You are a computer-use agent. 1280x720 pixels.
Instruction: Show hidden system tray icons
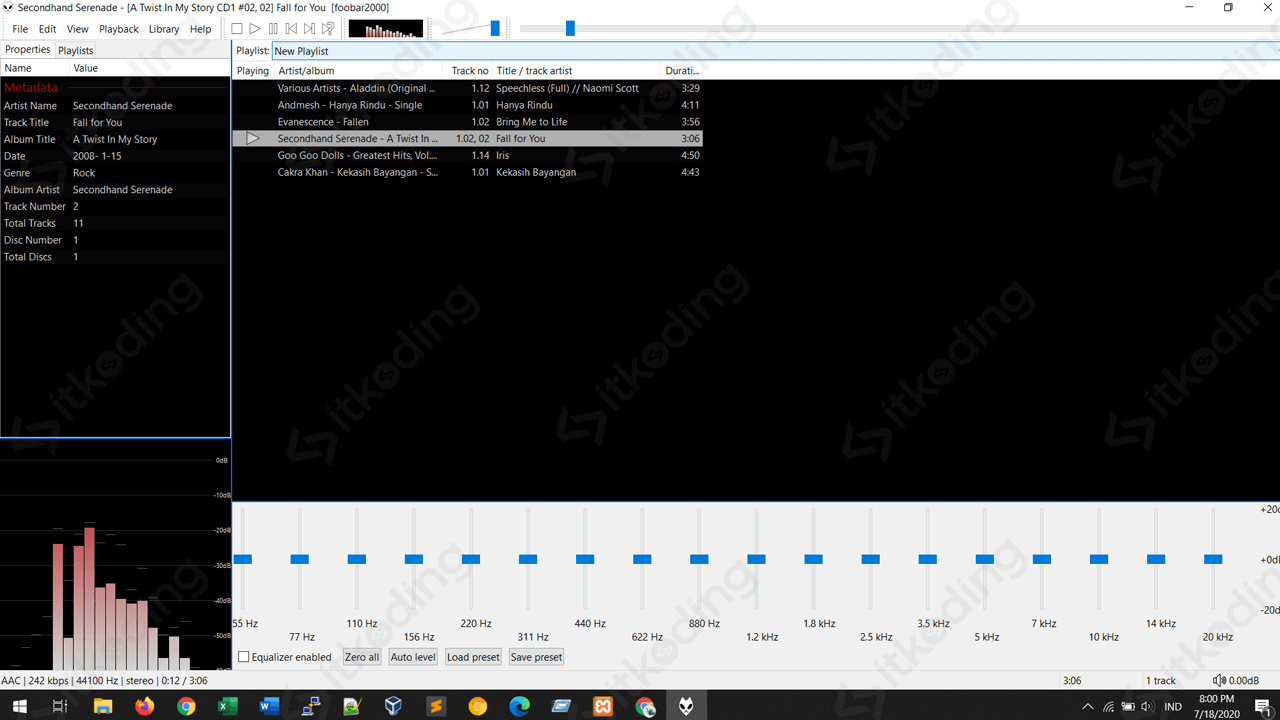1088,707
